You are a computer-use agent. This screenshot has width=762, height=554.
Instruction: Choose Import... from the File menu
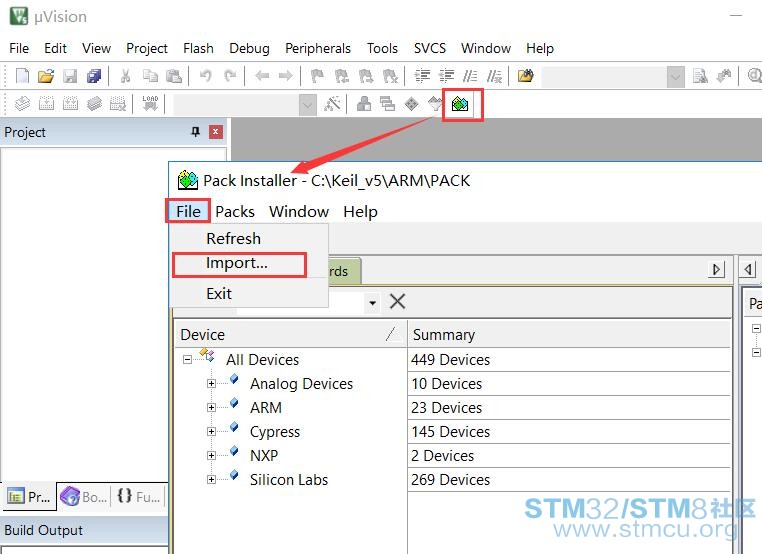point(239,264)
